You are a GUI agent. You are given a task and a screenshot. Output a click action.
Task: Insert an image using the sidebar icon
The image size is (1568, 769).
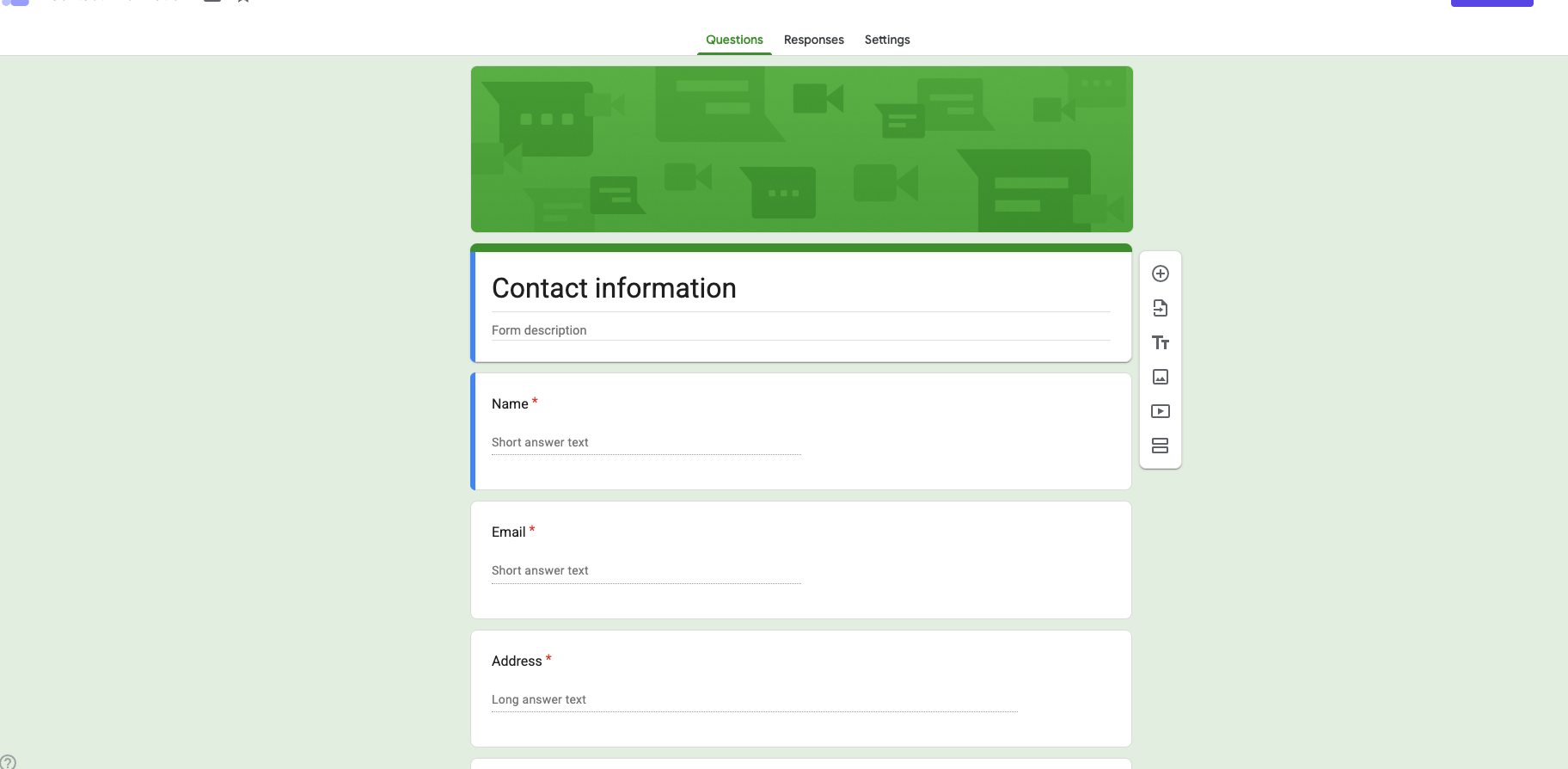pyautogui.click(x=1161, y=377)
